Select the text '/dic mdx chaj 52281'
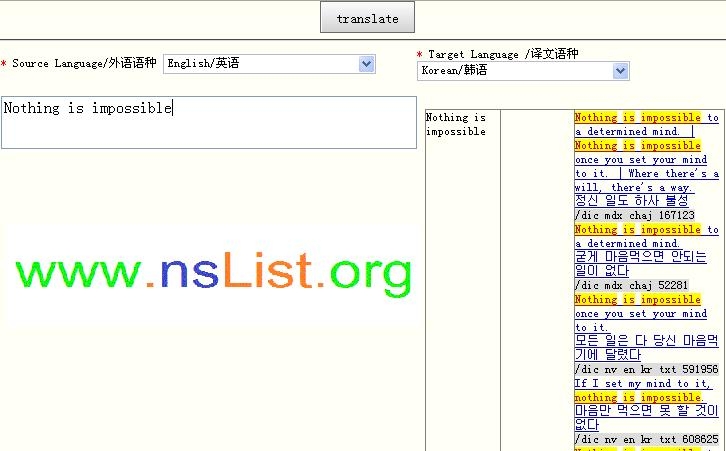This screenshot has width=726, height=451. pyautogui.click(x=631, y=285)
